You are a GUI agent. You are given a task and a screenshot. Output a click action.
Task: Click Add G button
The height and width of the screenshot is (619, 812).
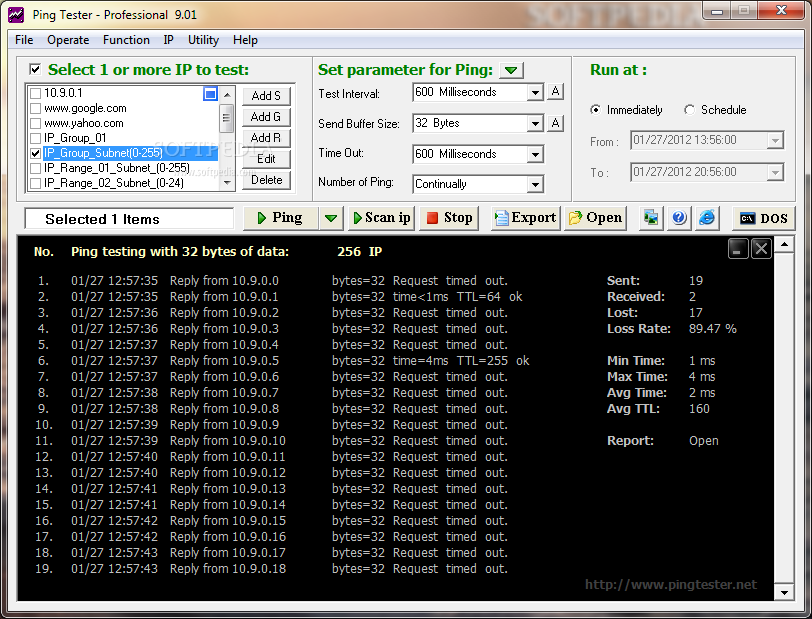tap(266, 117)
